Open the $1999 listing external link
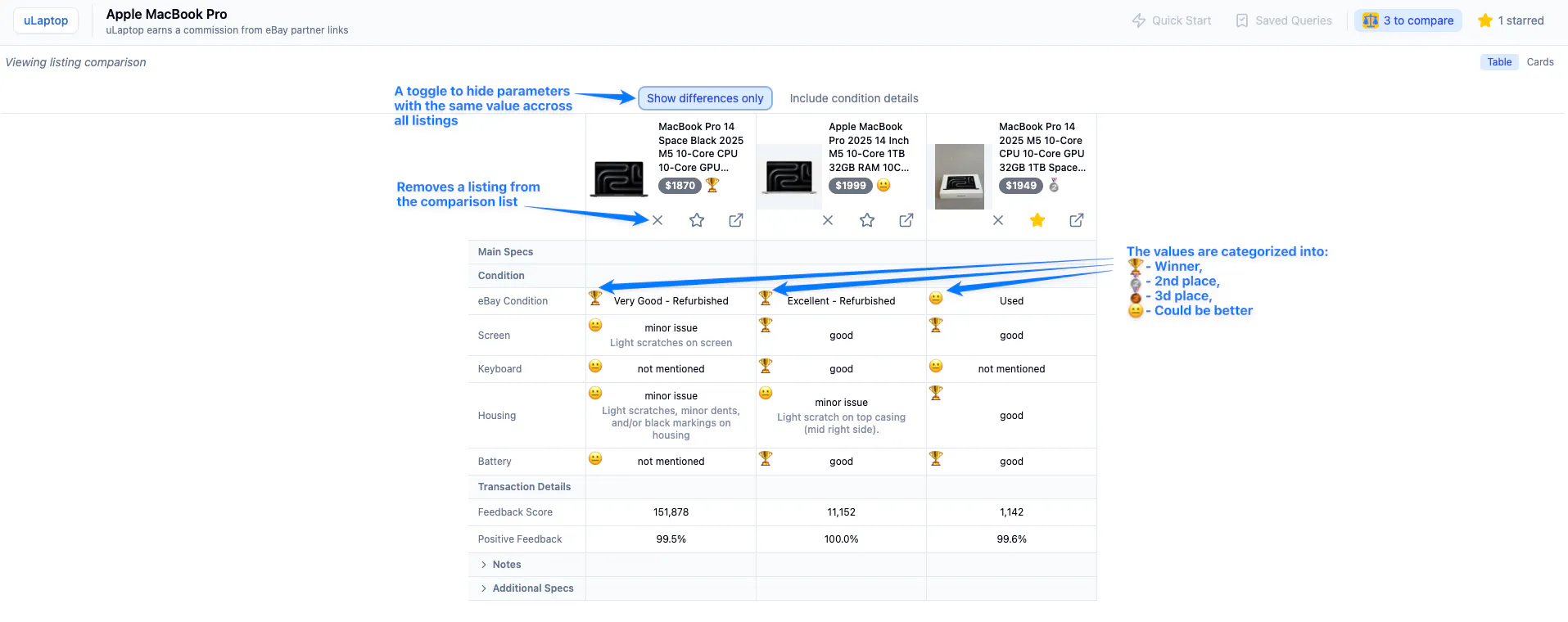Screen dimensions: 1568x622 pyautogui.click(x=906, y=220)
